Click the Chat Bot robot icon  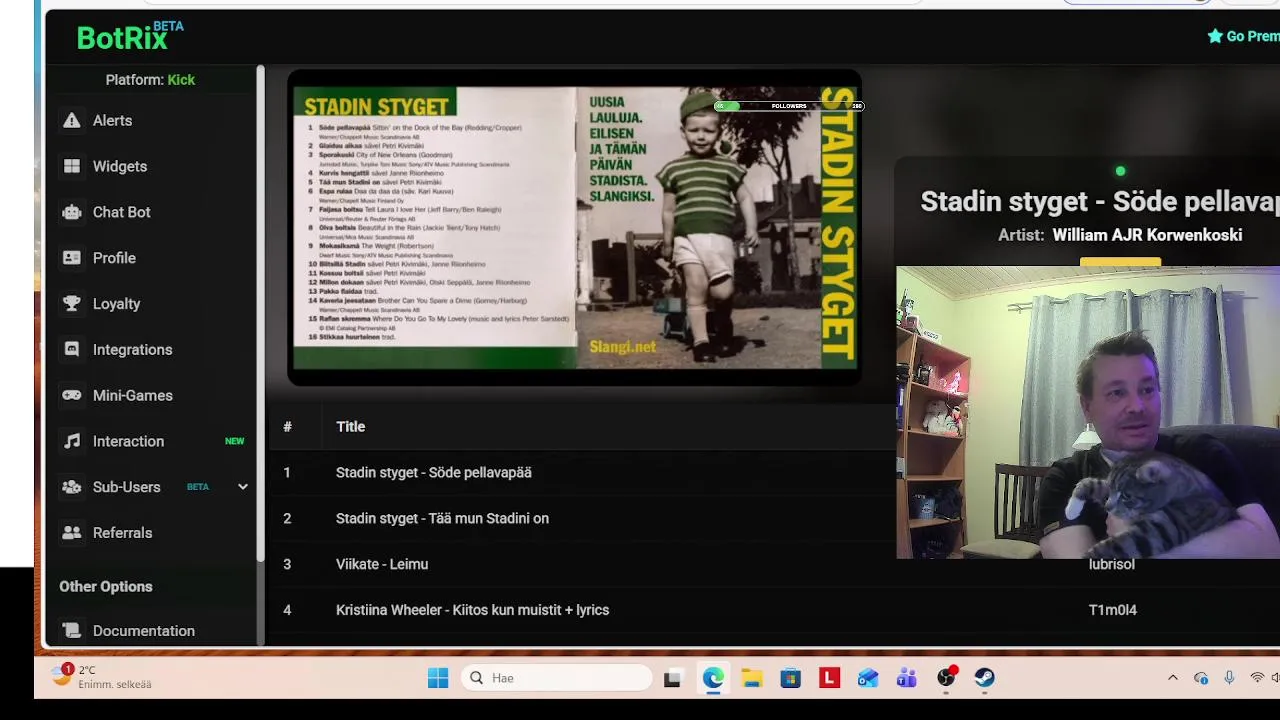[x=71, y=212]
